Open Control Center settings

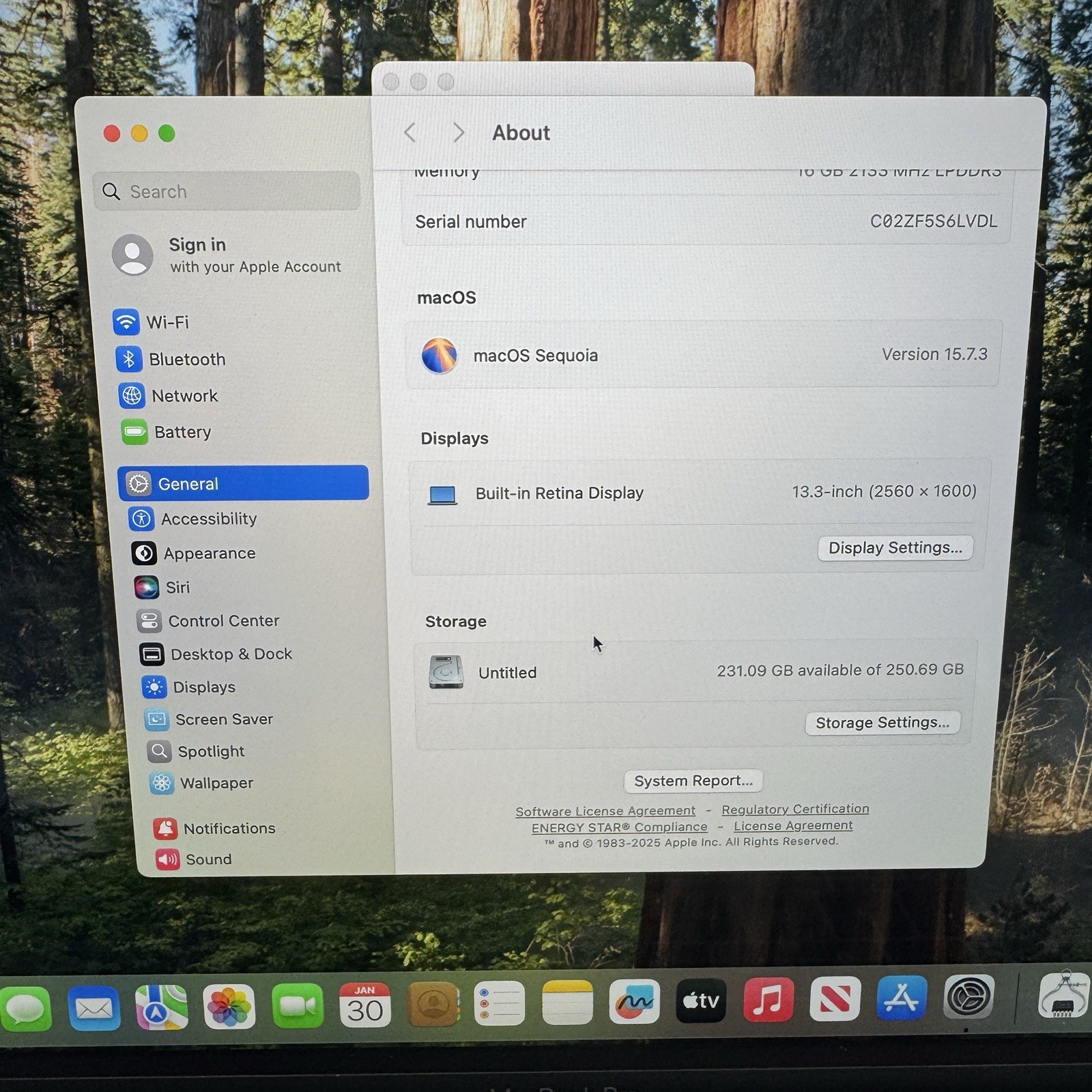click(208, 620)
